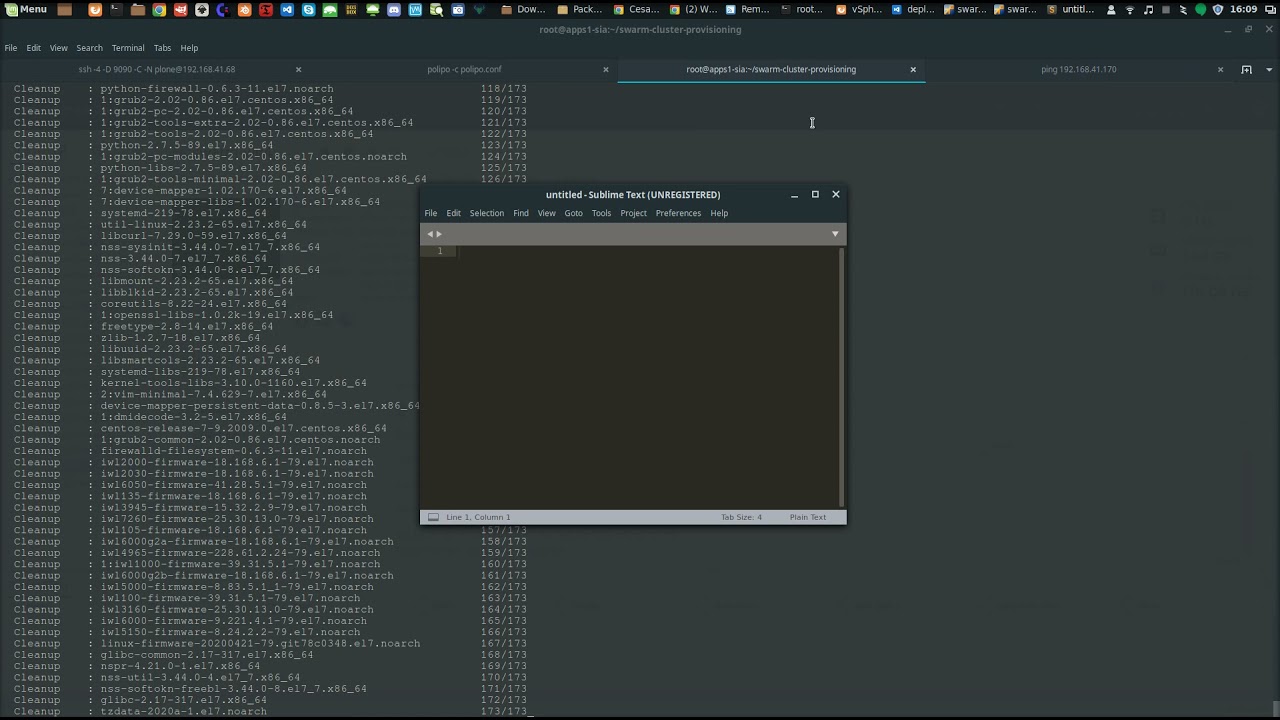The image size is (1280, 720).
Task: Click the new terminal tab icon
Action: pos(1247,69)
